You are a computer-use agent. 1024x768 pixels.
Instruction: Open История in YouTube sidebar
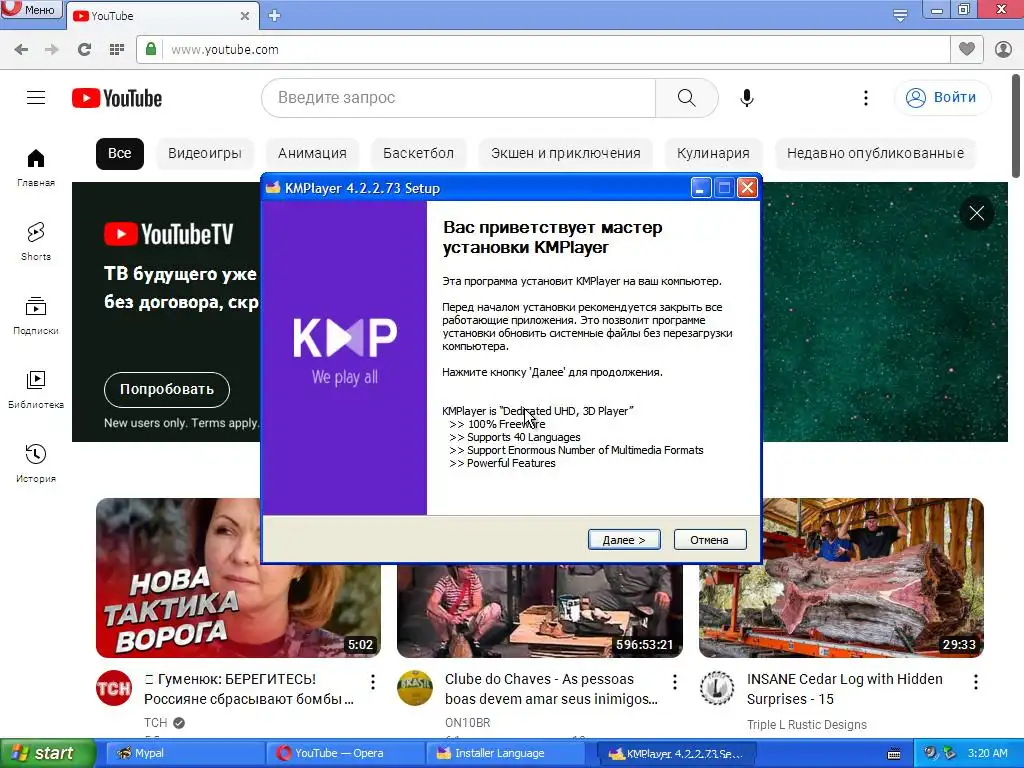[36, 464]
